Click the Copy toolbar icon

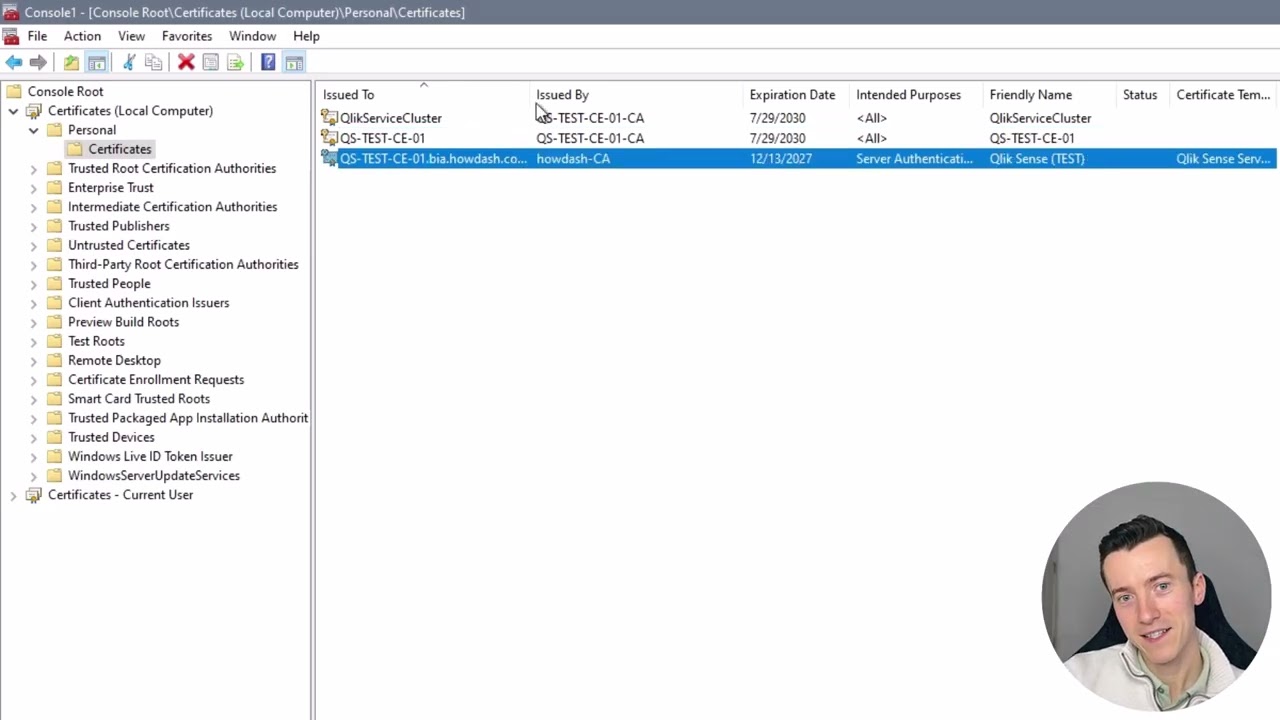[153, 63]
